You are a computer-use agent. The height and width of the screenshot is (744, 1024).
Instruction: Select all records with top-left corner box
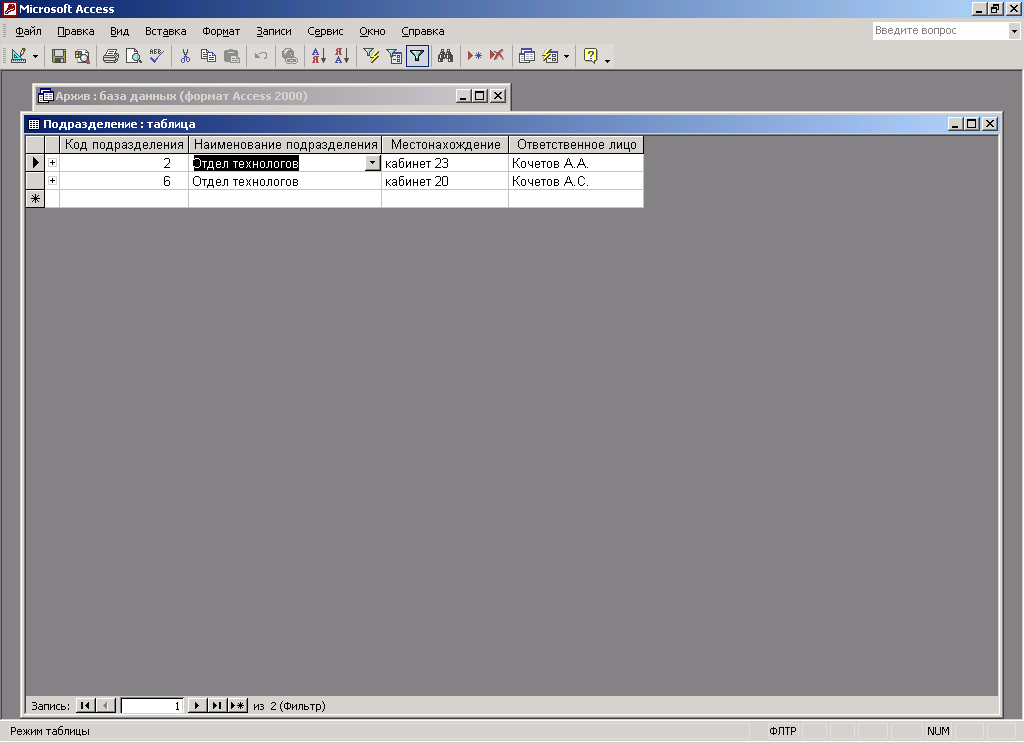point(35,144)
